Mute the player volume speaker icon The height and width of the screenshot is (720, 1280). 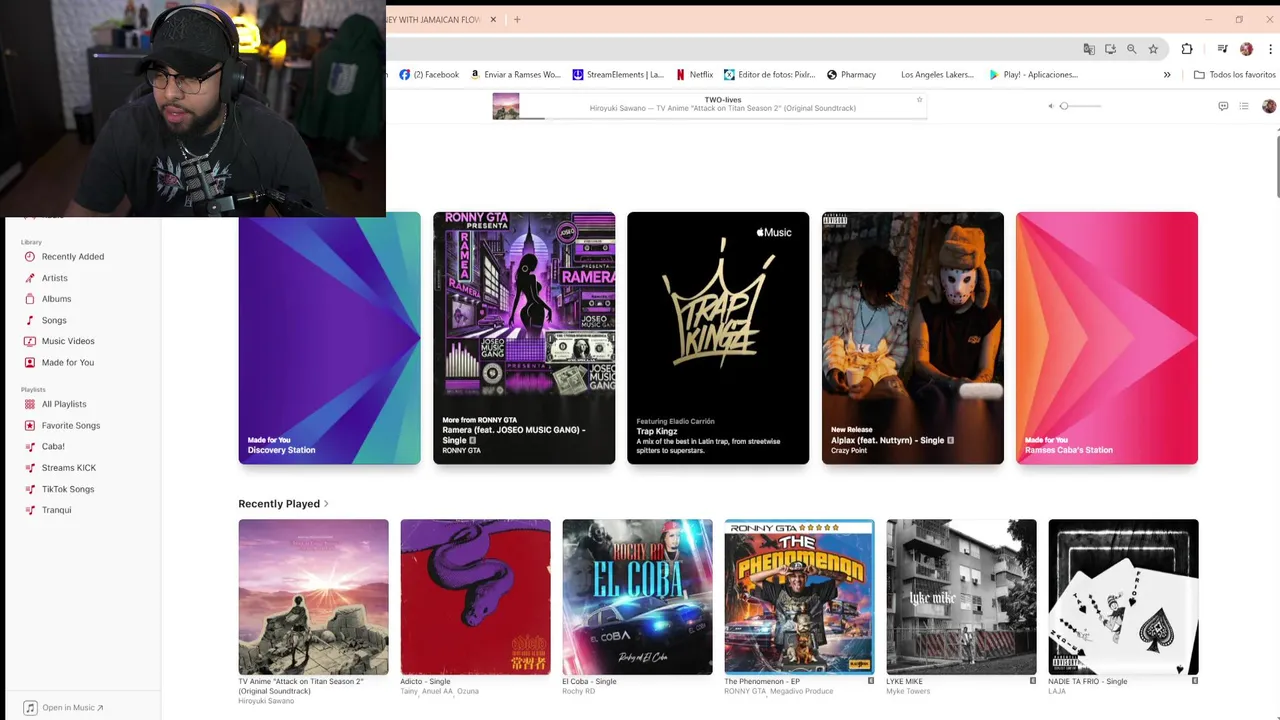1050,106
